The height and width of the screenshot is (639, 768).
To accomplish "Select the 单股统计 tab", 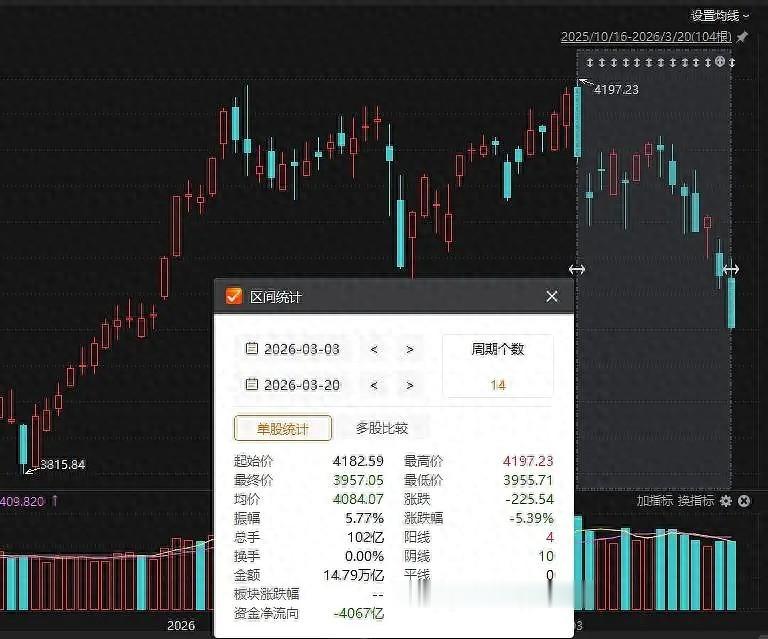I will click(283, 428).
